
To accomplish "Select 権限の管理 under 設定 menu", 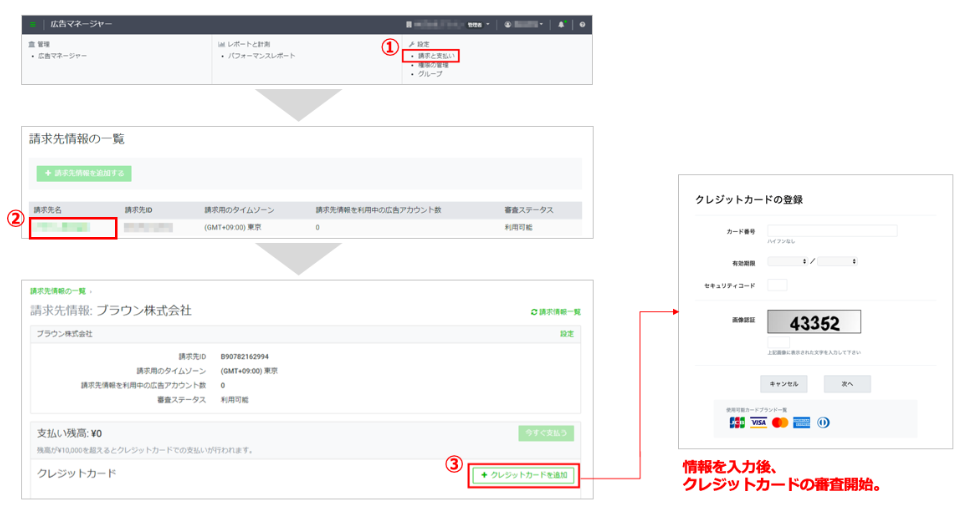I will click(x=432, y=65).
